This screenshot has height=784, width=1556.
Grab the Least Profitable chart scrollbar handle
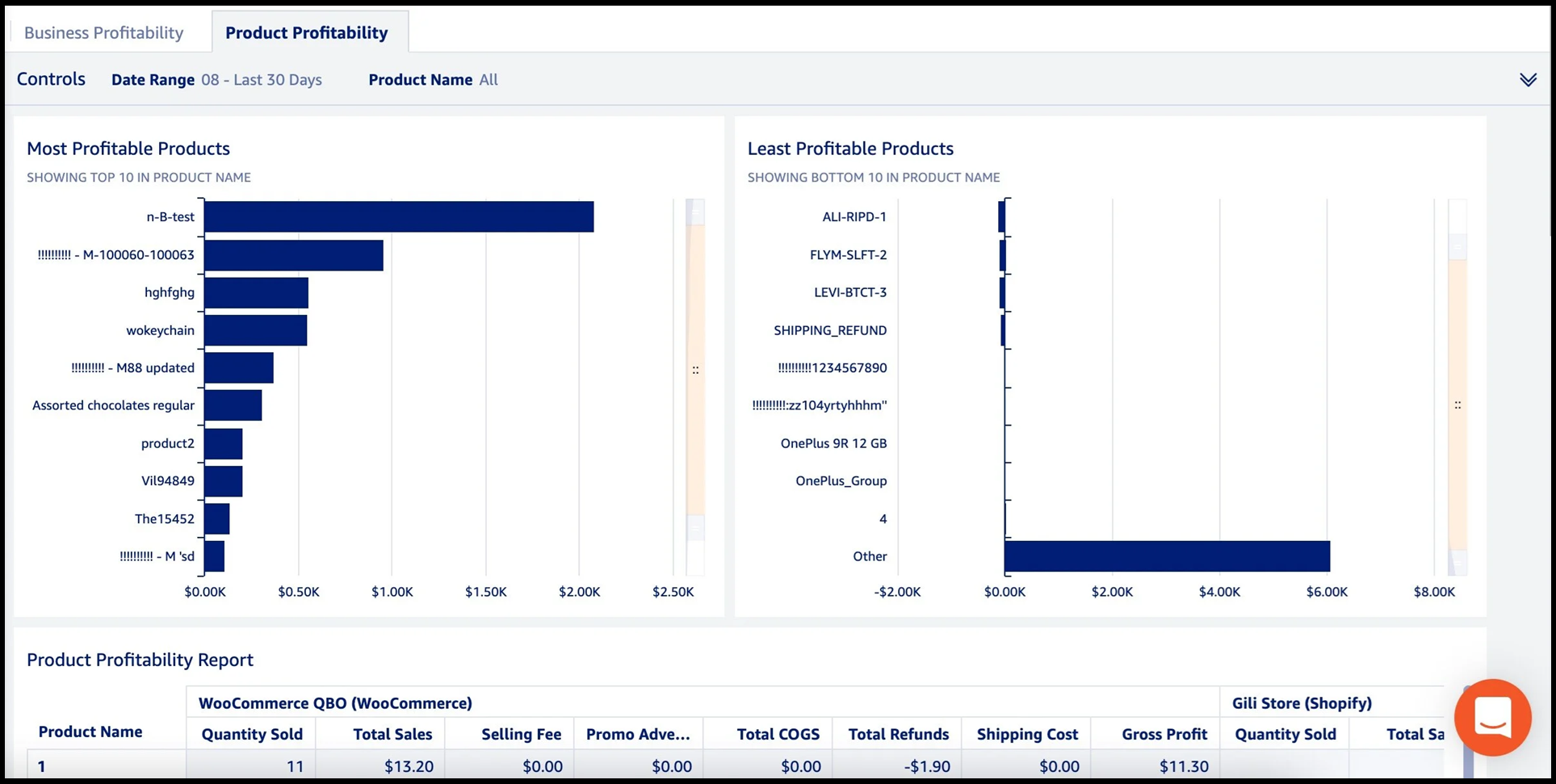[x=1457, y=405]
